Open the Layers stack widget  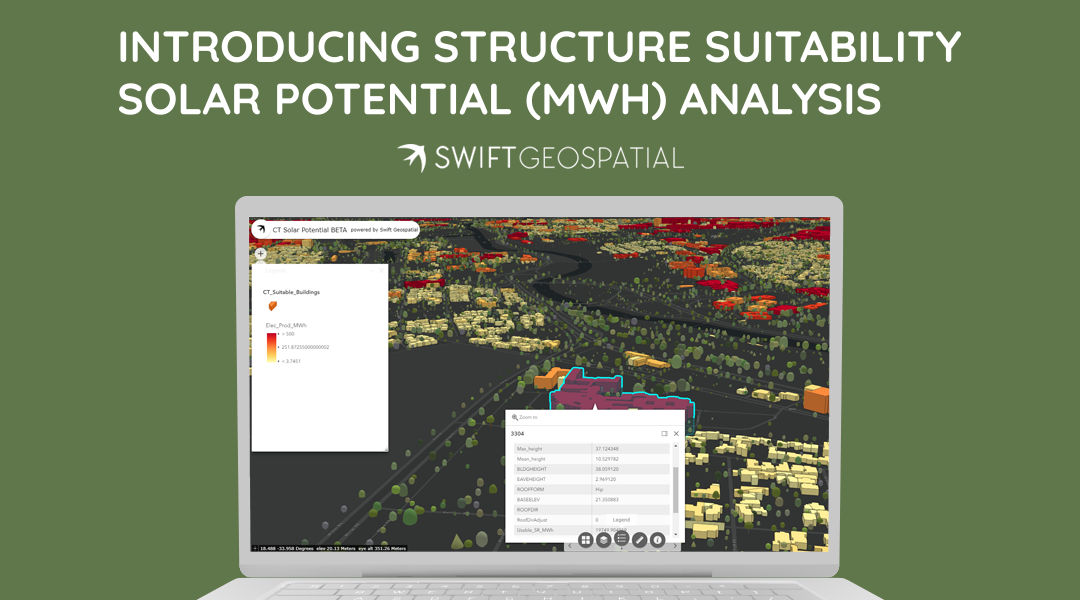(x=603, y=540)
